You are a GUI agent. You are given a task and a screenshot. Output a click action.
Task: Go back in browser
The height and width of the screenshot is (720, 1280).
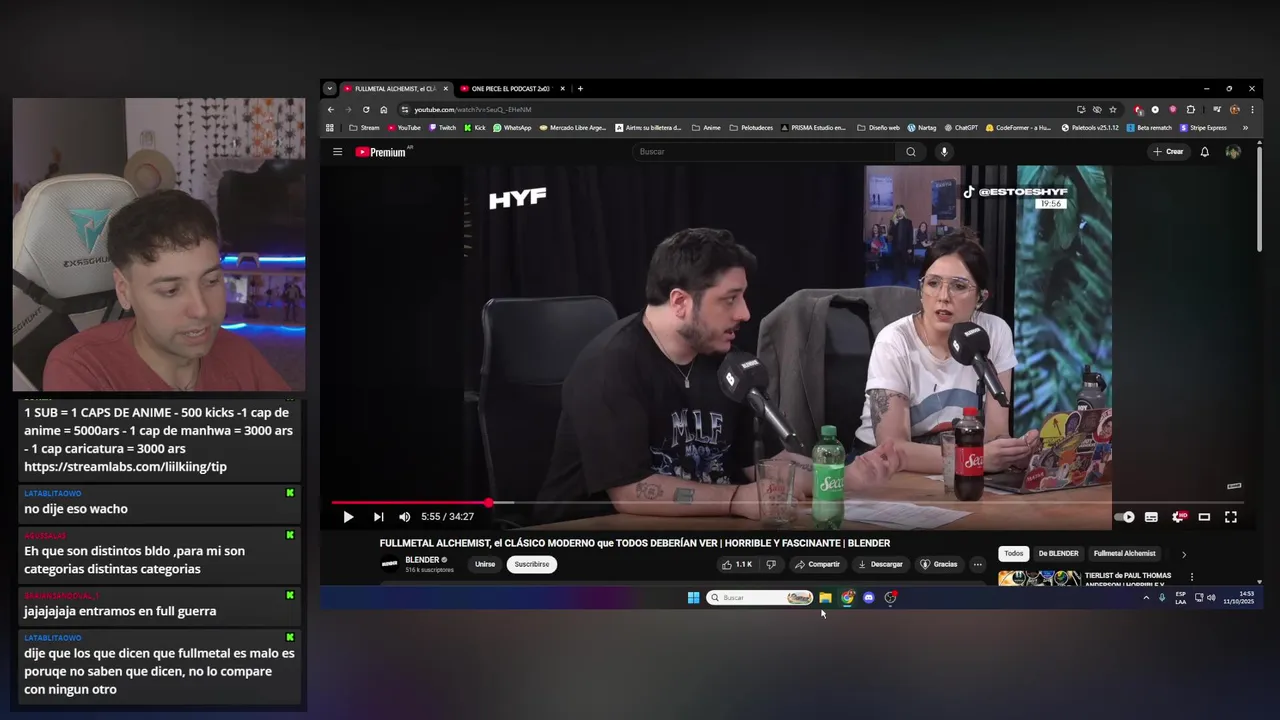(330, 110)
